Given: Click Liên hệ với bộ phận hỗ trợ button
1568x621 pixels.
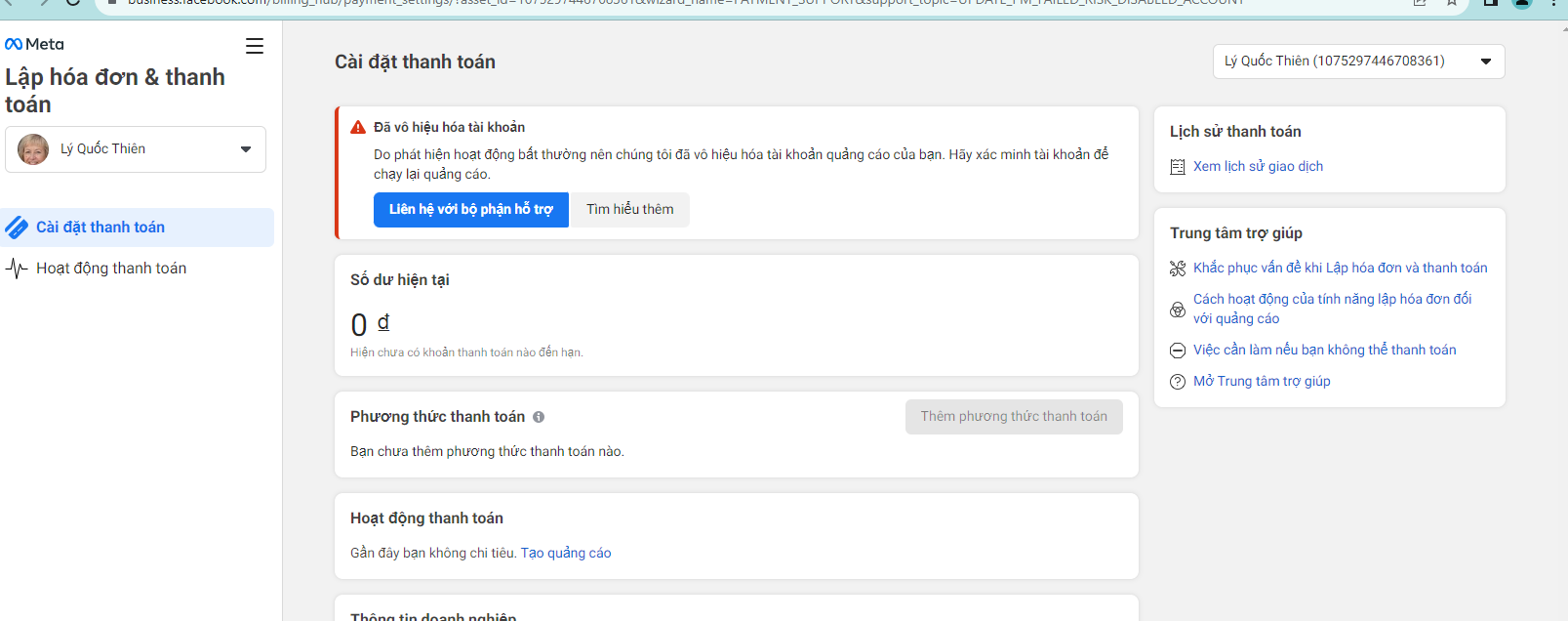Looking at the screenshot, I should (x=471, y=210).
